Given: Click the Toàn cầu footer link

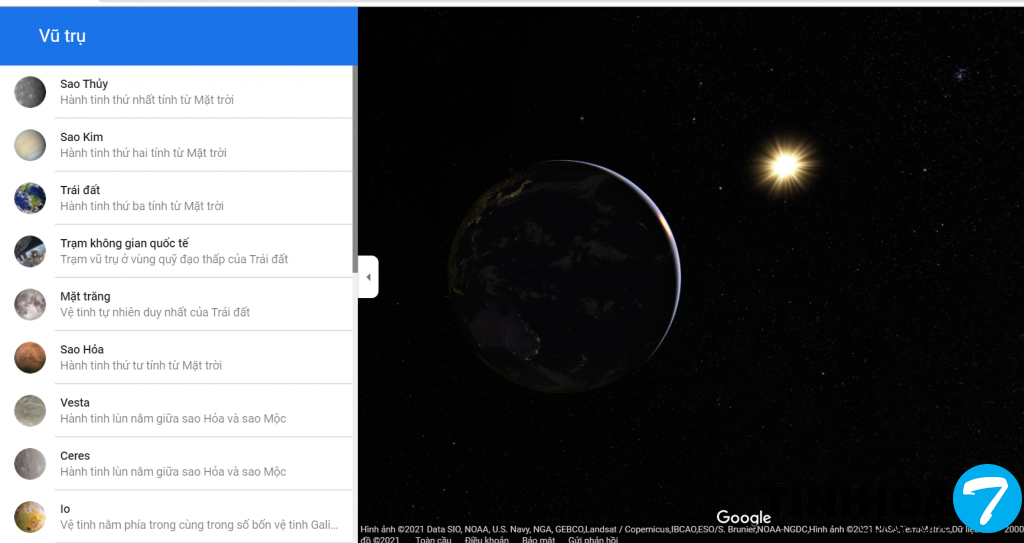Looking at the screenshot, I should click(x=433, y=540).
